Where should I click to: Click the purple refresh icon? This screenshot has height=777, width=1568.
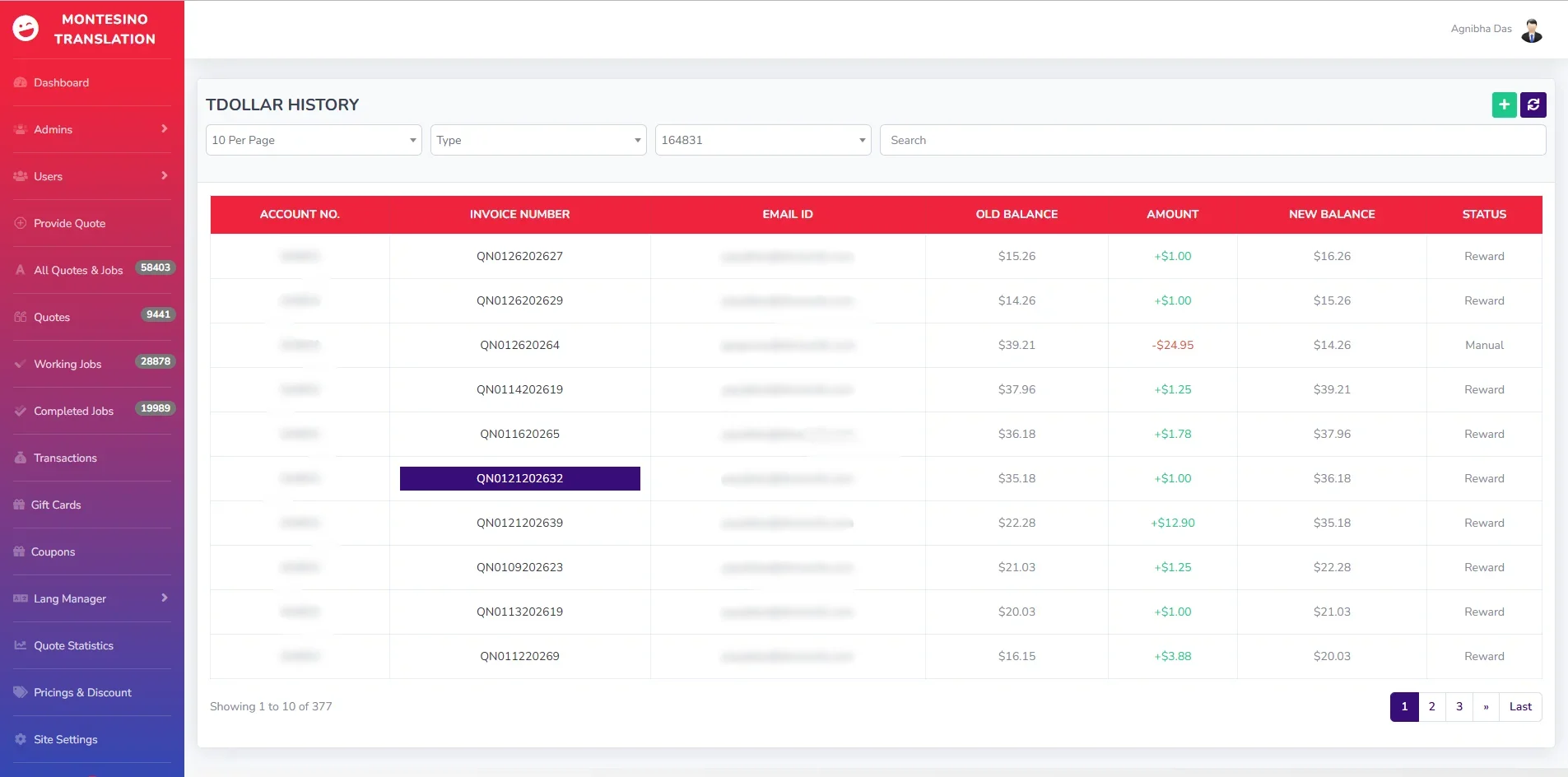[1533, 105]
